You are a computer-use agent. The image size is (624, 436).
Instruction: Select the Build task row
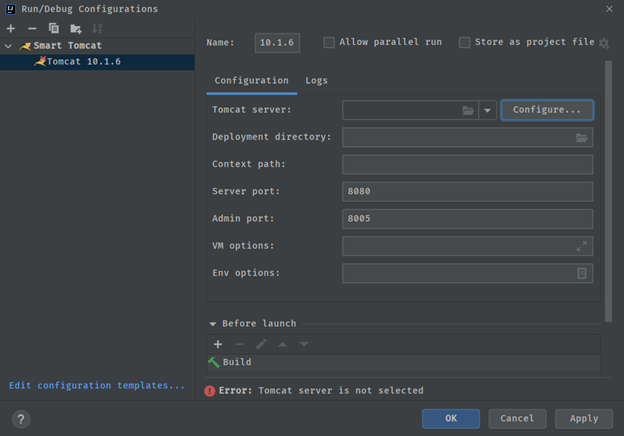404,362
